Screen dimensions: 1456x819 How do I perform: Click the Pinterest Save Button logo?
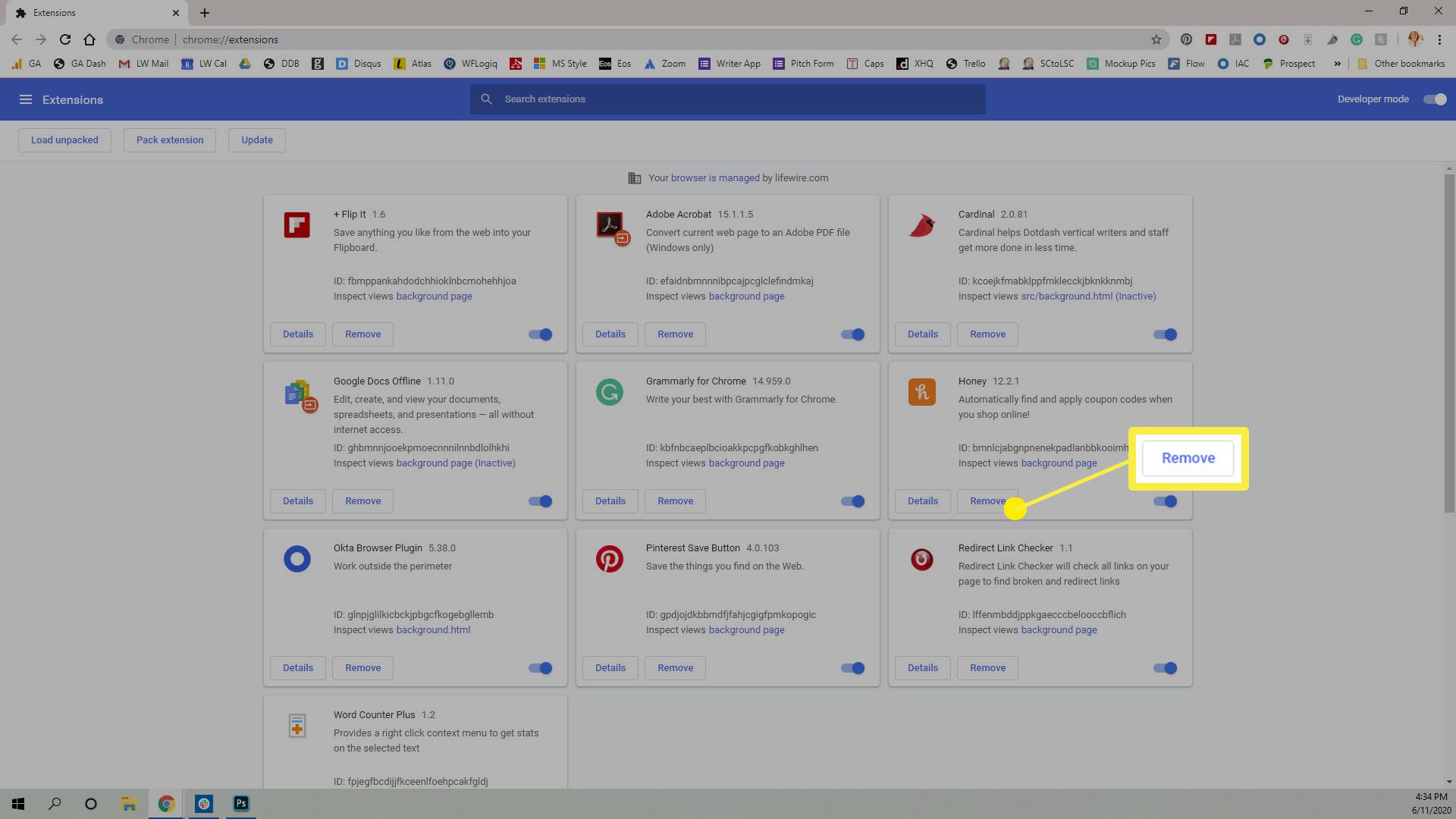click(610, 559)
